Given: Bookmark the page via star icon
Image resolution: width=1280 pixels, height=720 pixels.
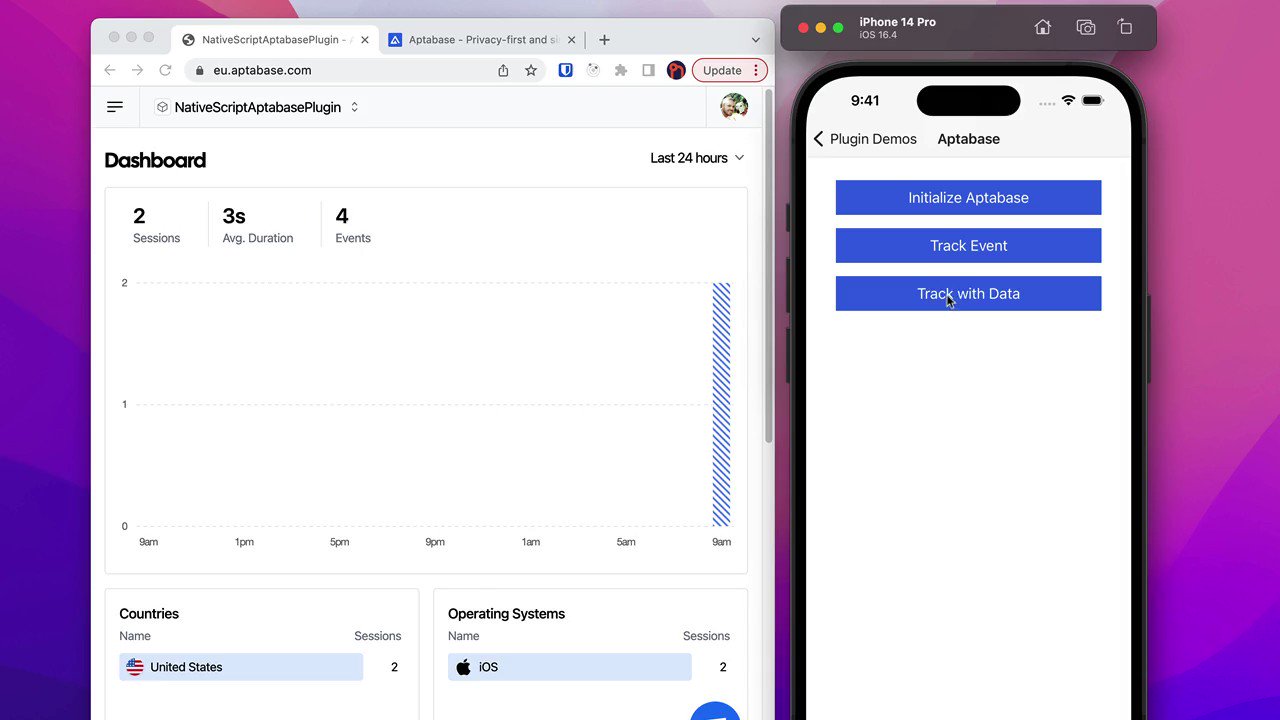Looking at the screenshot, I should (x=531, y=70).
